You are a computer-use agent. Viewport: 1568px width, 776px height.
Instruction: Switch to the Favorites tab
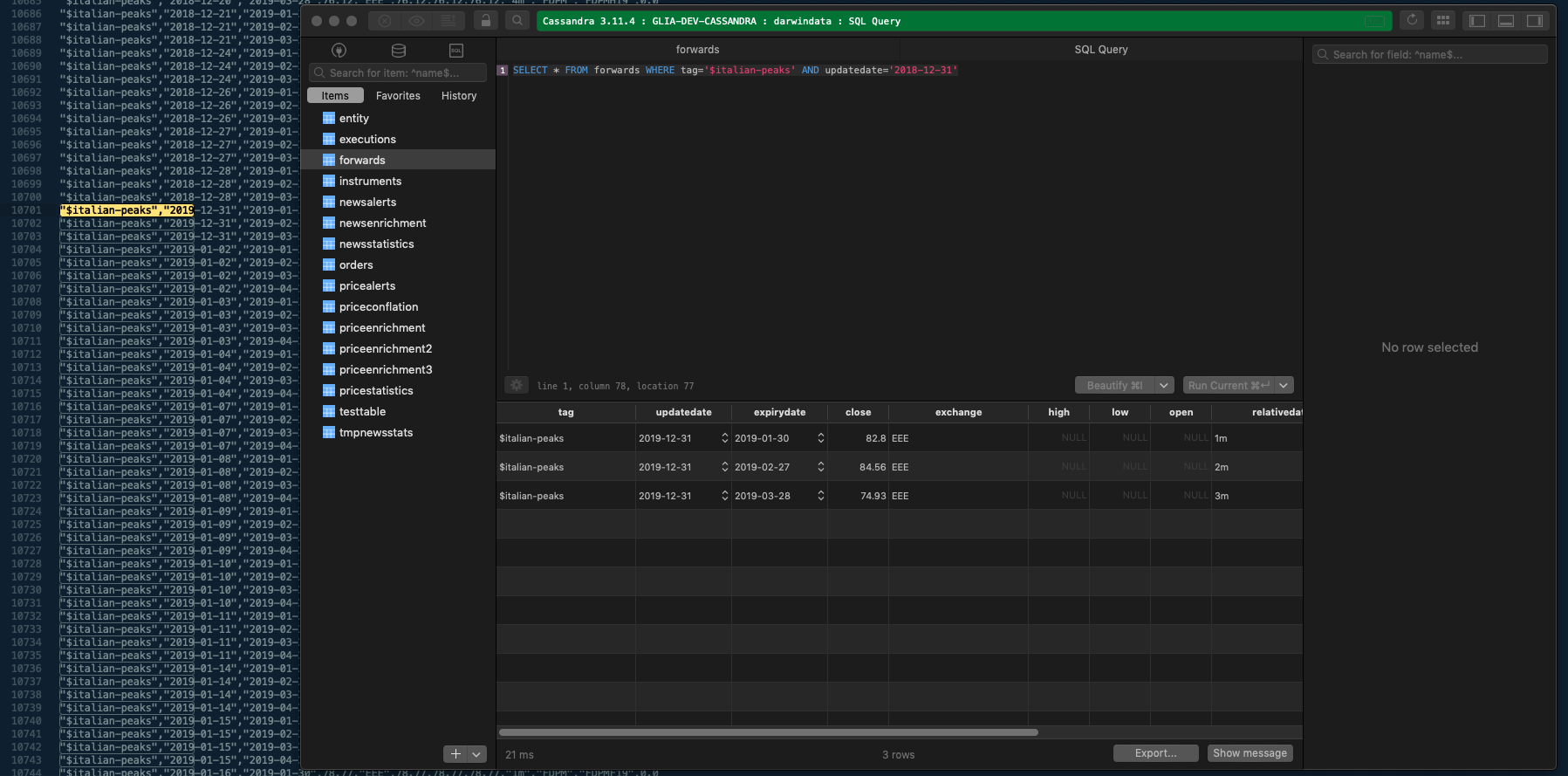tap(398, 96)
